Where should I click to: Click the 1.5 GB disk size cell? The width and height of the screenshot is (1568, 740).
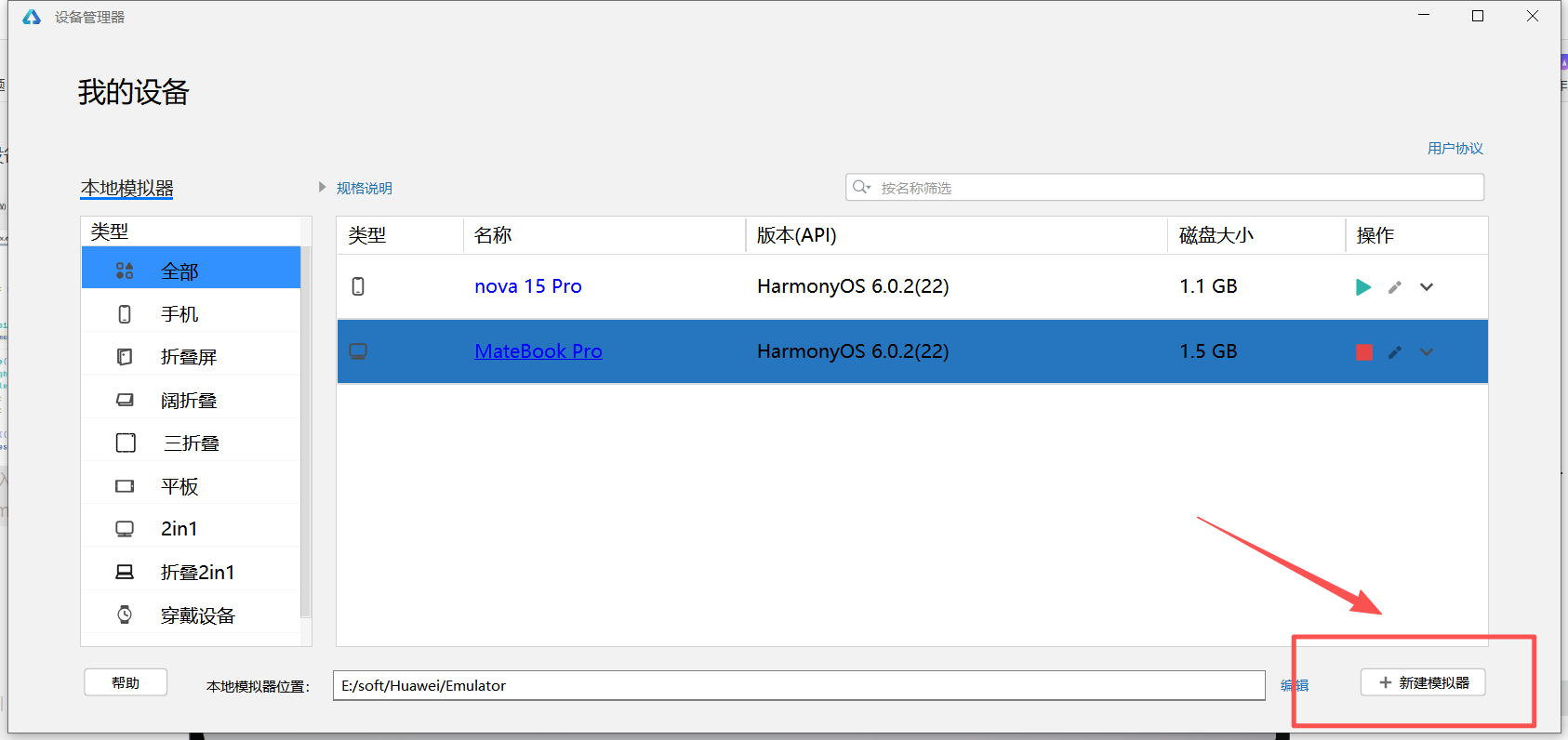click(1208, 351)
